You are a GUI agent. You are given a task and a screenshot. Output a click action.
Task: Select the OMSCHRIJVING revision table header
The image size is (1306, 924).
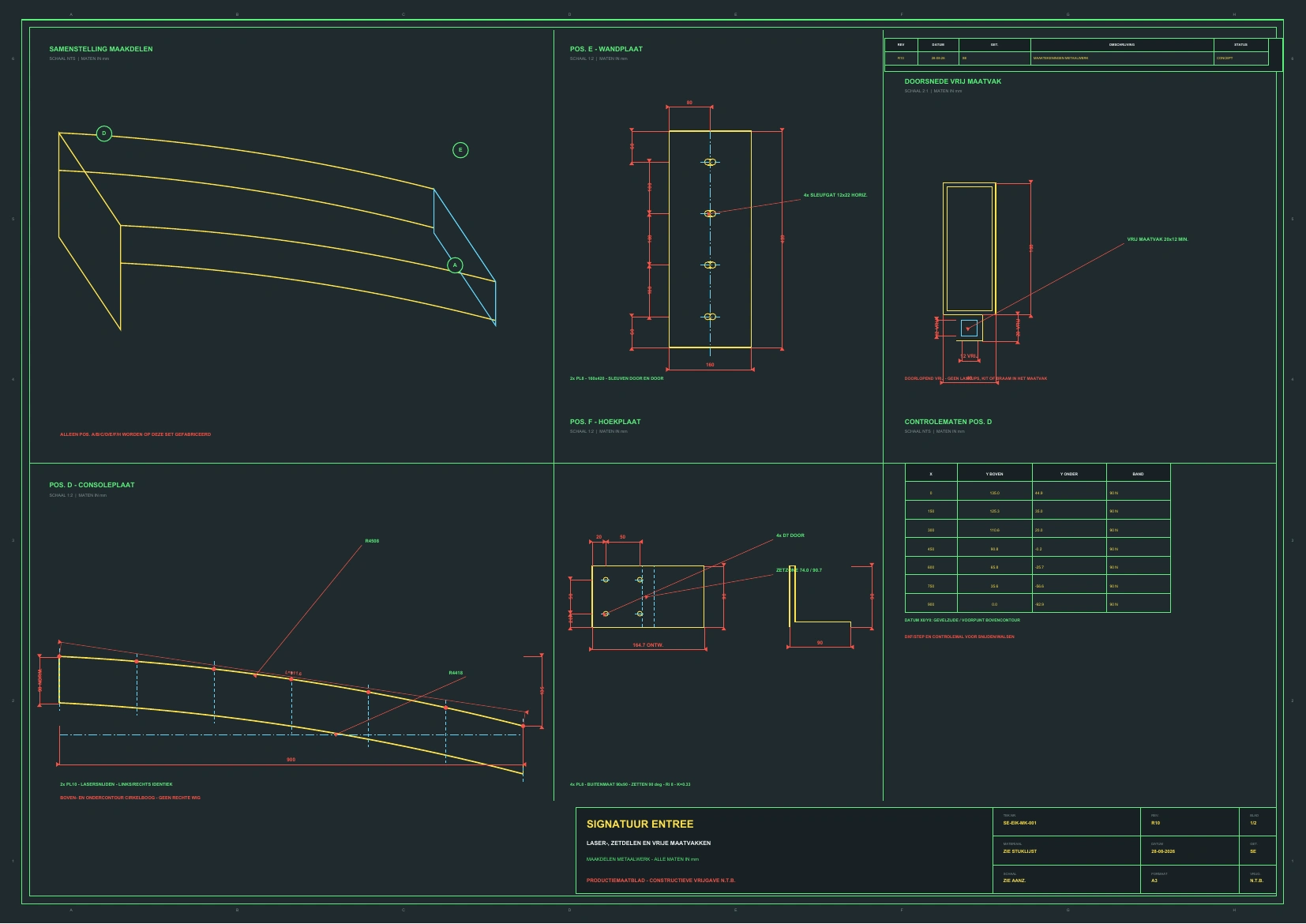(x=1121, y=45)
